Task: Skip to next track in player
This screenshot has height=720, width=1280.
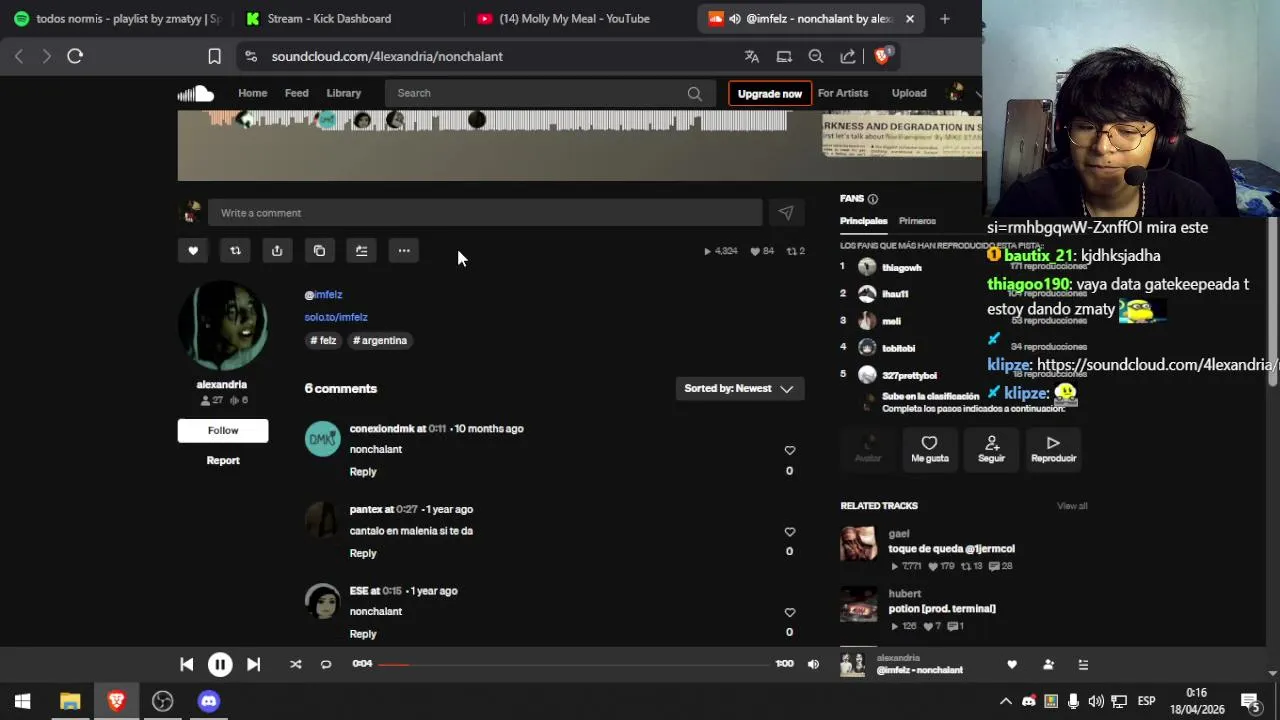Action: (x=253, y=664)
